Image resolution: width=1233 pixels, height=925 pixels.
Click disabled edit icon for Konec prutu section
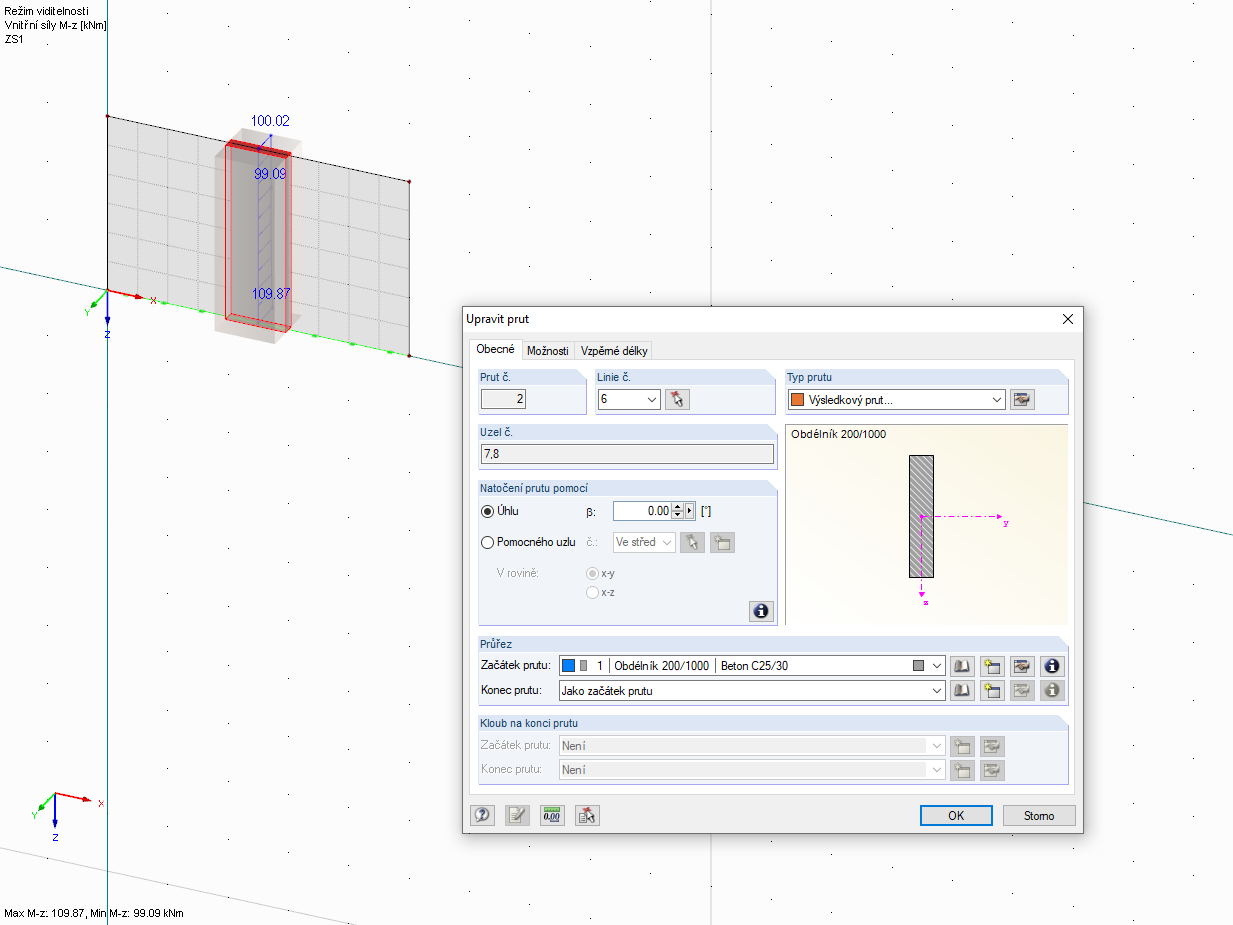(x=1021, y=690)
